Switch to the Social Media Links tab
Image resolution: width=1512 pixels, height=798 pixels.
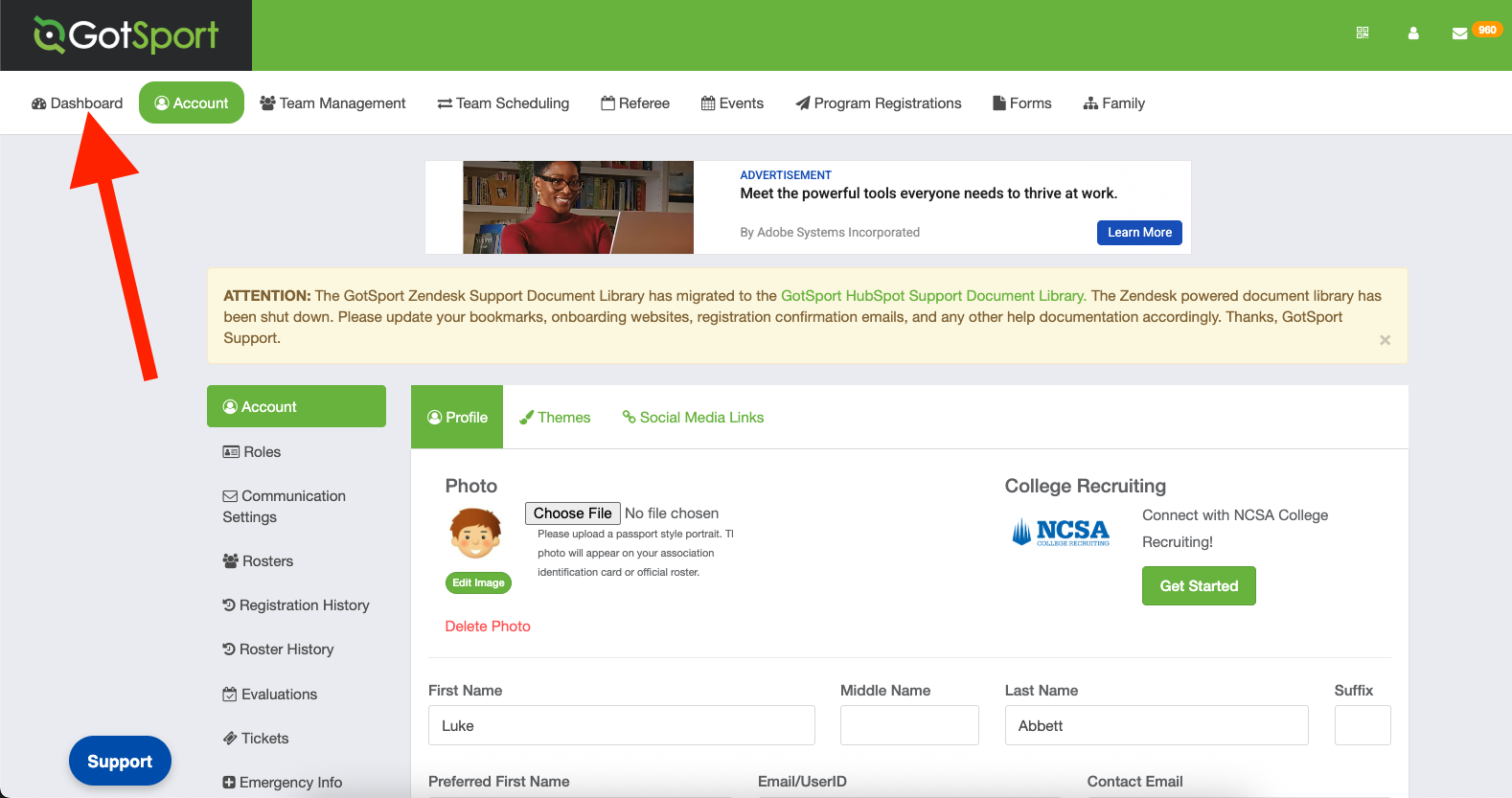click(x=693, y=418)
